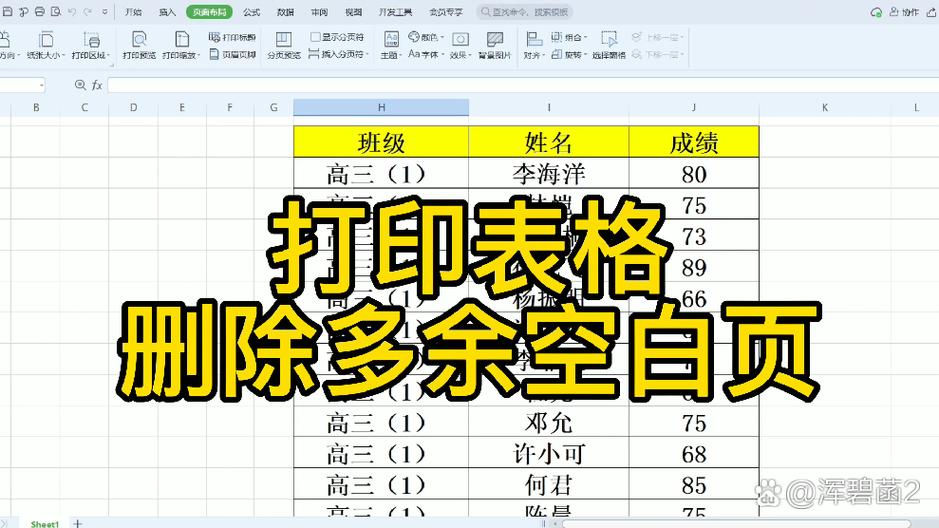Screen dimensions: 939x528
Task: Open the 审阅 (Review) tab
Action: pyautogui.click(x=319, y=11)
